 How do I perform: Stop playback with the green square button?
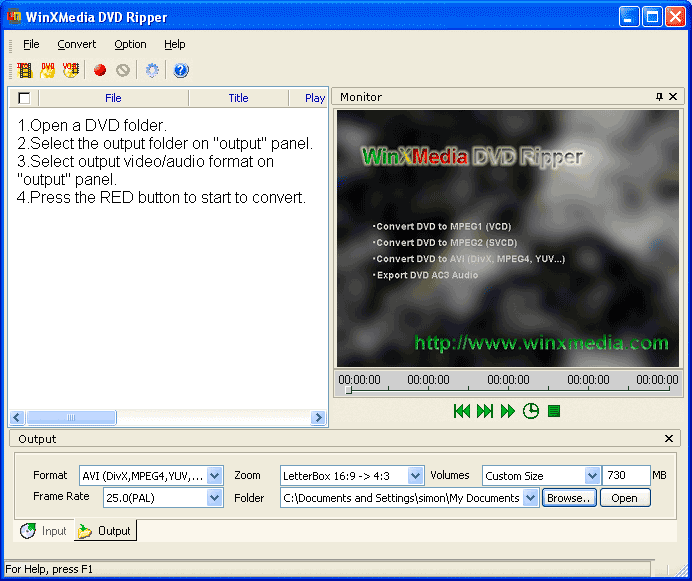coord(554,411)
